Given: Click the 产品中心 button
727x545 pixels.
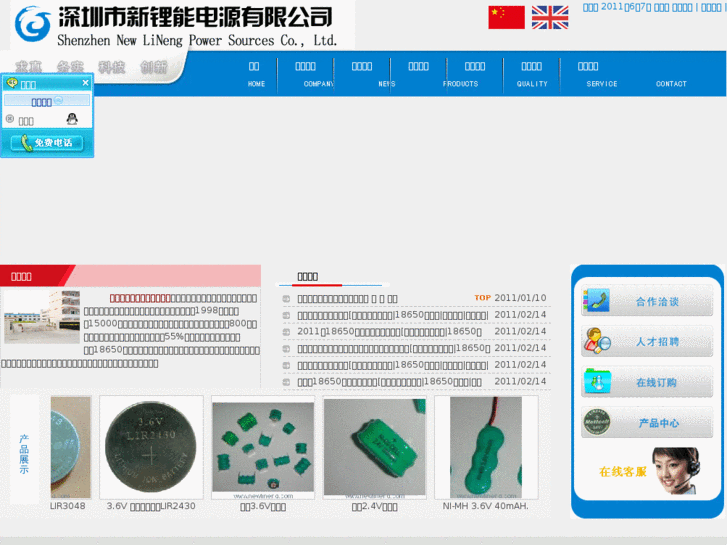Looking at the screenshot, I should pyautogui.click(x=647, y=423).
